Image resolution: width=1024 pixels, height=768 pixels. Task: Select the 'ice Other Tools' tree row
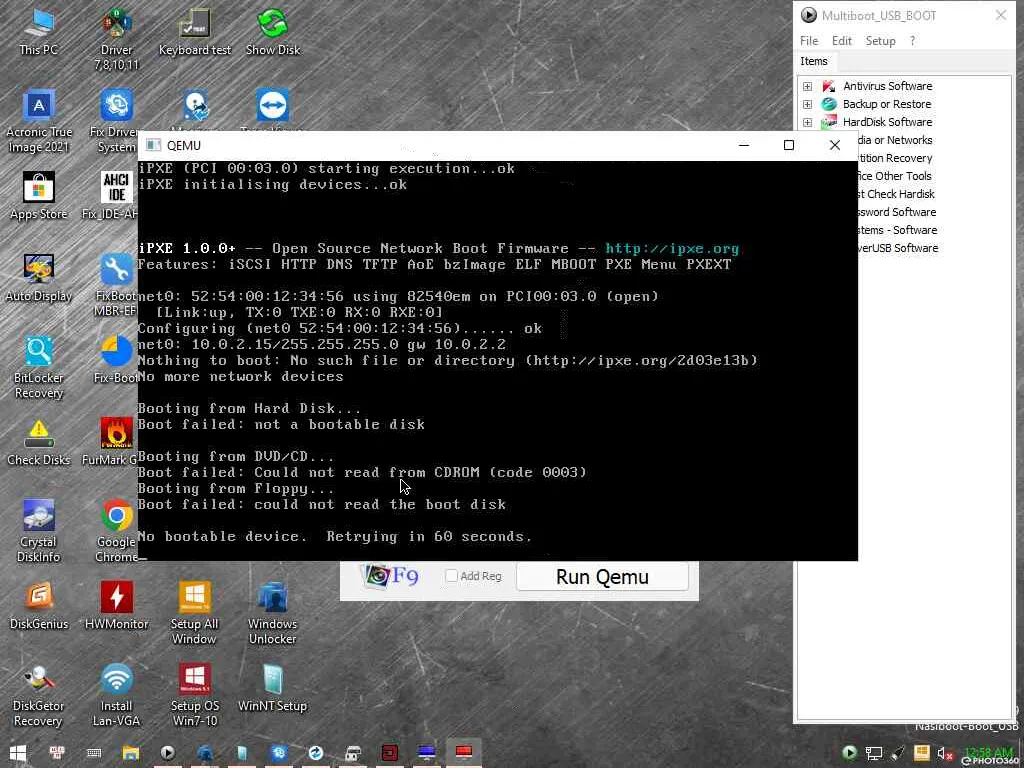coord(895,176)
